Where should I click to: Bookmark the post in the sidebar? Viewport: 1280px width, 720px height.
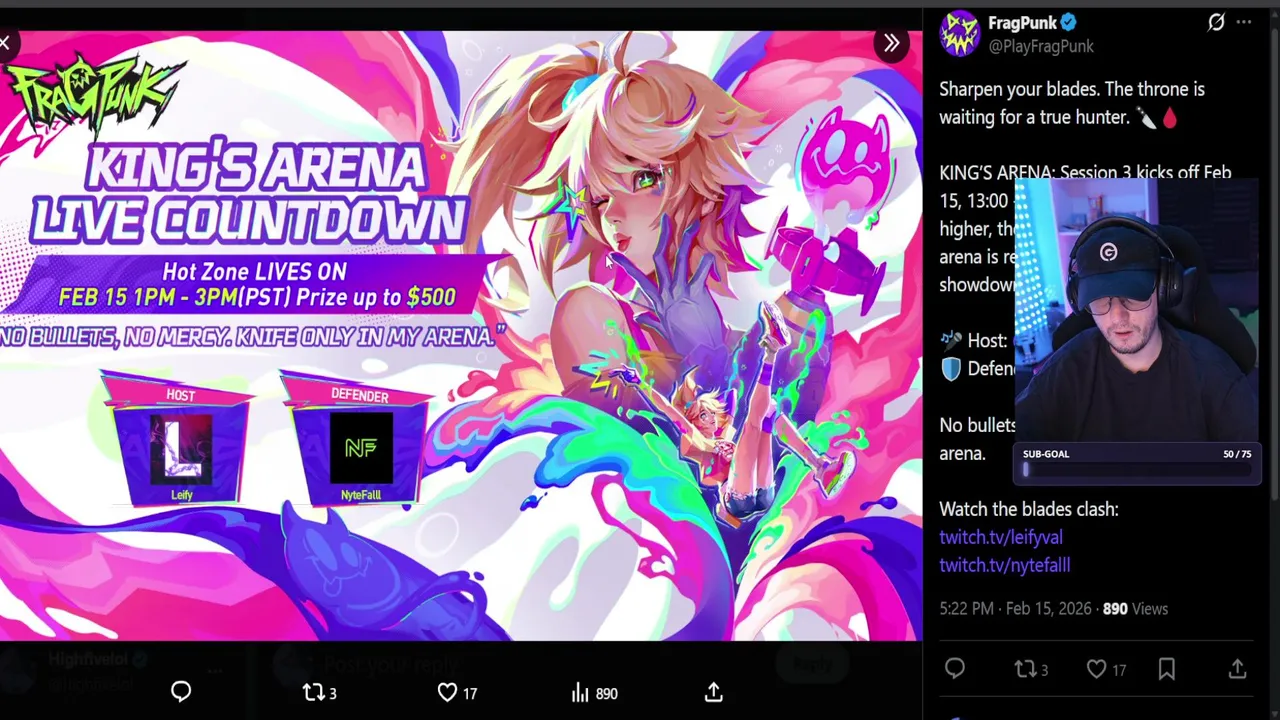(x=1167, y=669)
